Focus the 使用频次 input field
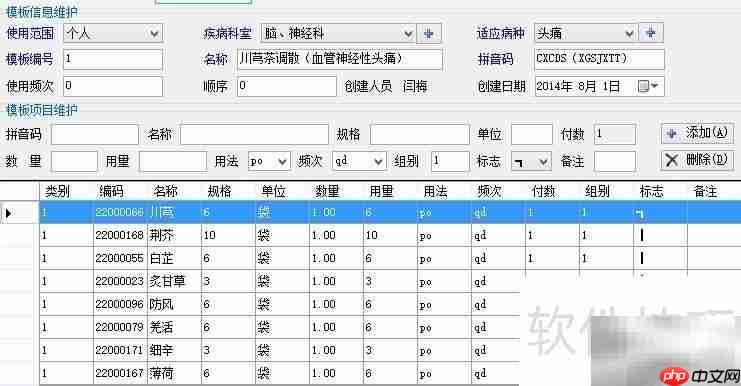This screenshot has width=741, height=386. coord(112,86)
